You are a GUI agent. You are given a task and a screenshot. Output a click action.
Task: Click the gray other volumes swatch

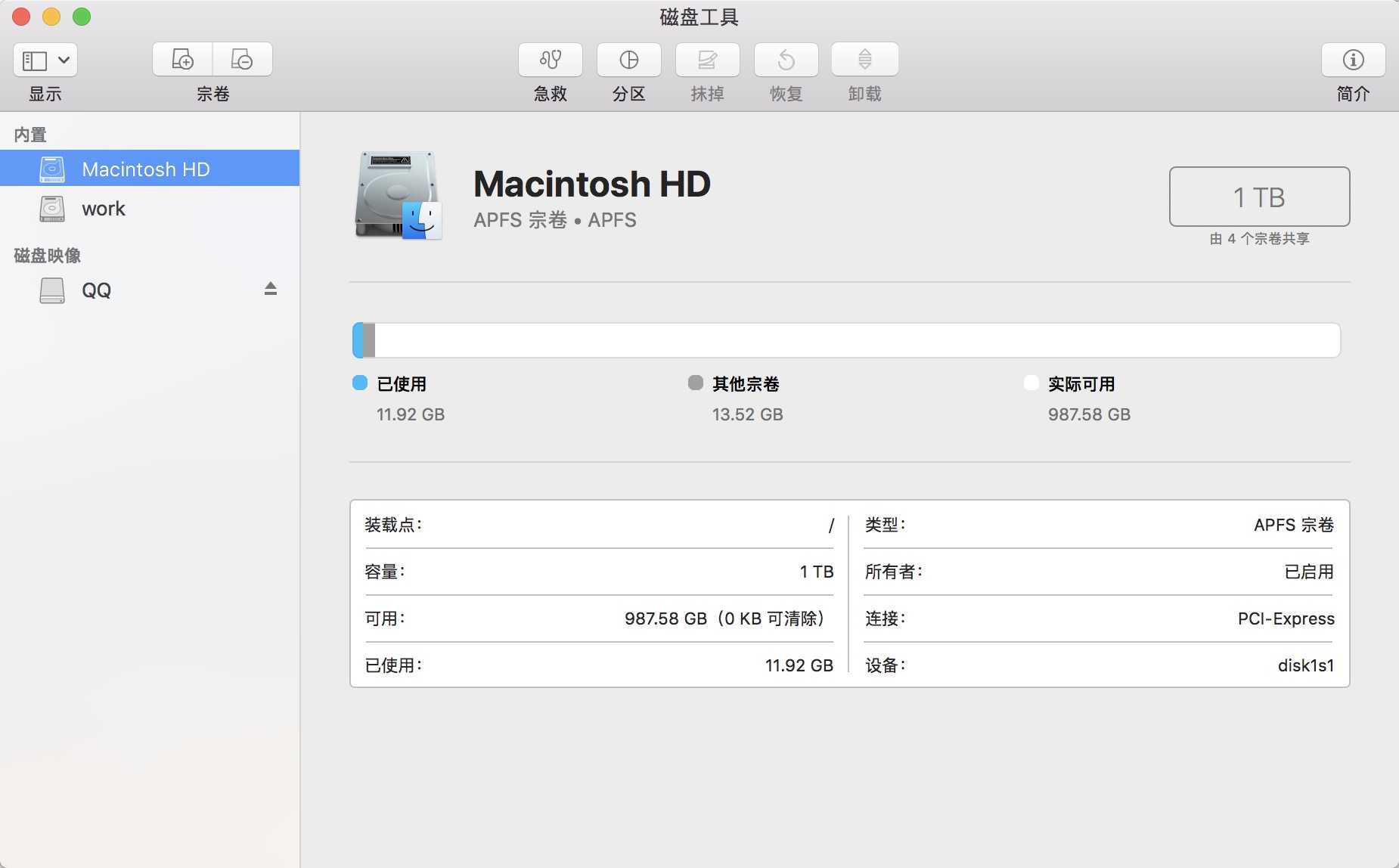click(696, 383)
